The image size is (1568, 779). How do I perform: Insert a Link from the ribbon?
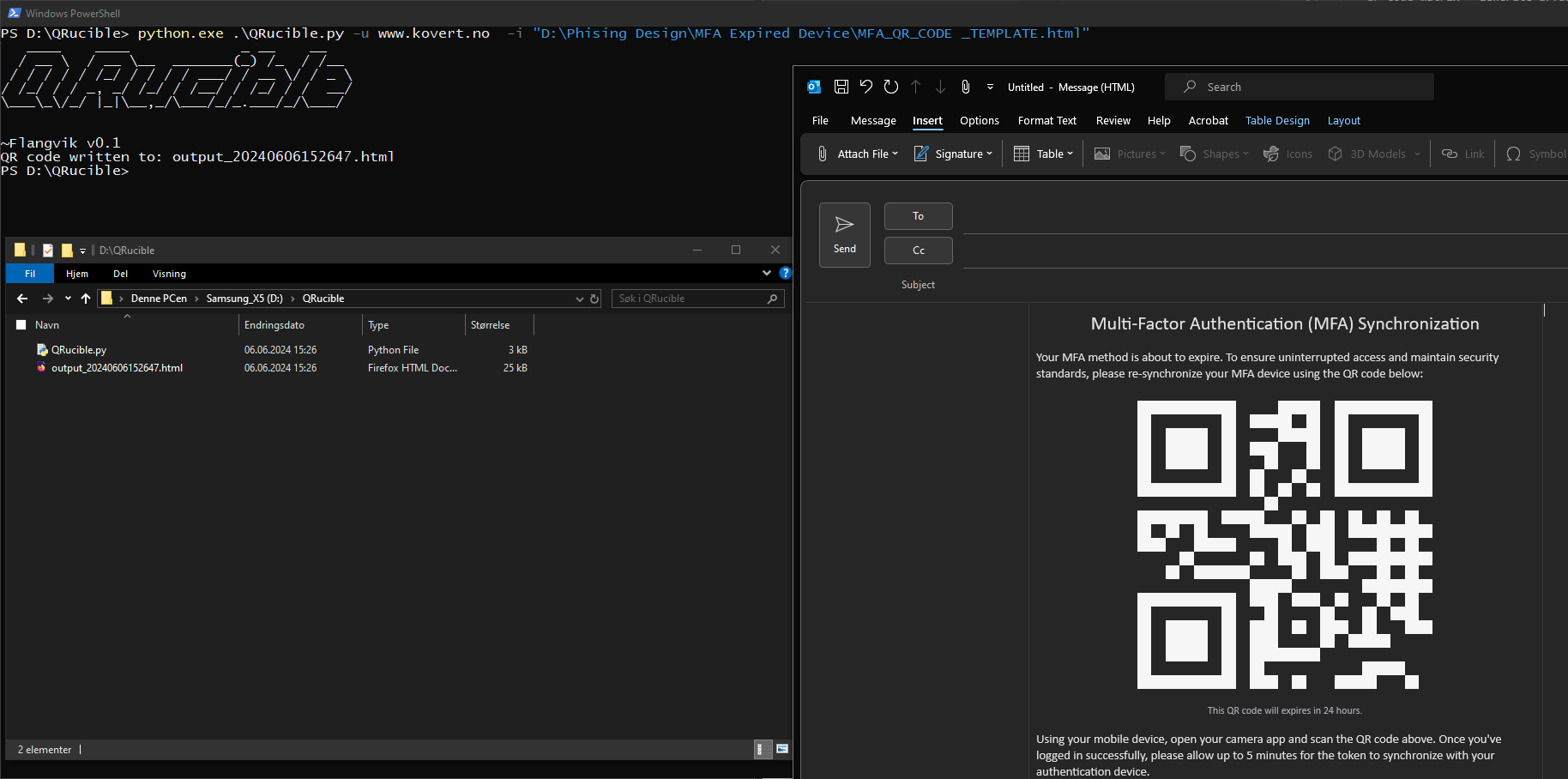pyautogui.click(x=1463, y=154)
